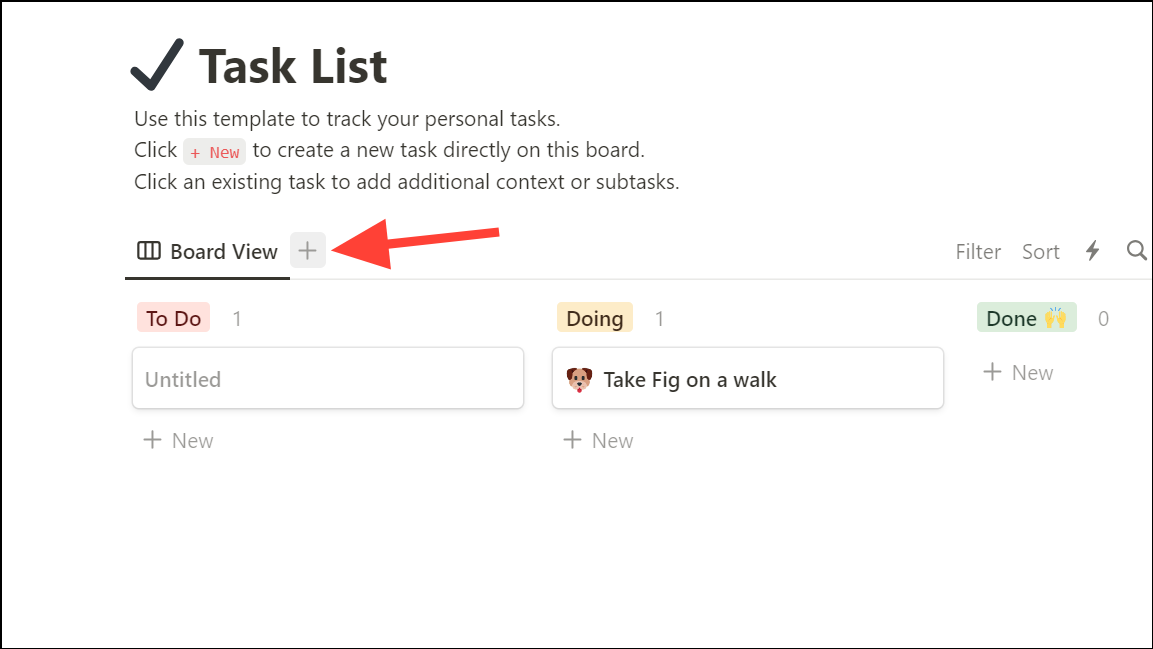The image size is (1153, 649).
Task: Click the checkmark page icon above Task List
Action: [x=155, y=60]
